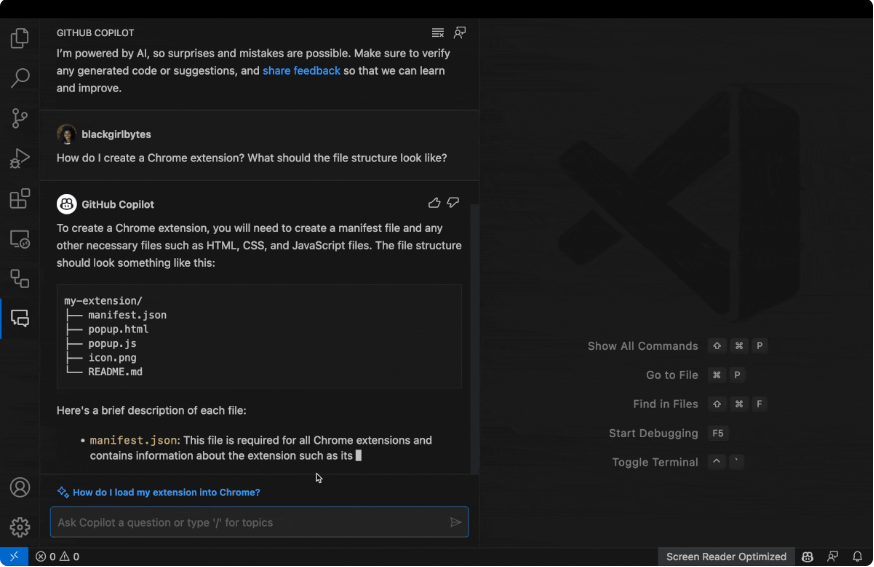874x567 pixels.
Task: Click Find in Files shortcut hint
Action: pos(700,404)
